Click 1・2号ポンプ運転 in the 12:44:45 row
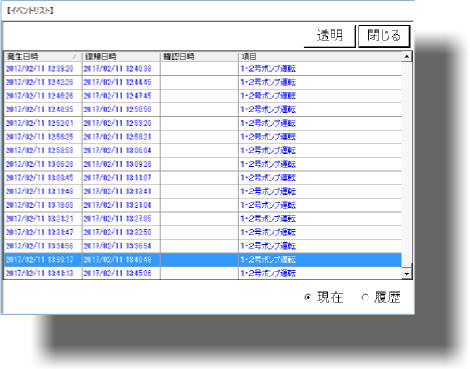The width and height of the screenshot is (470, 369). click(268, 82)
